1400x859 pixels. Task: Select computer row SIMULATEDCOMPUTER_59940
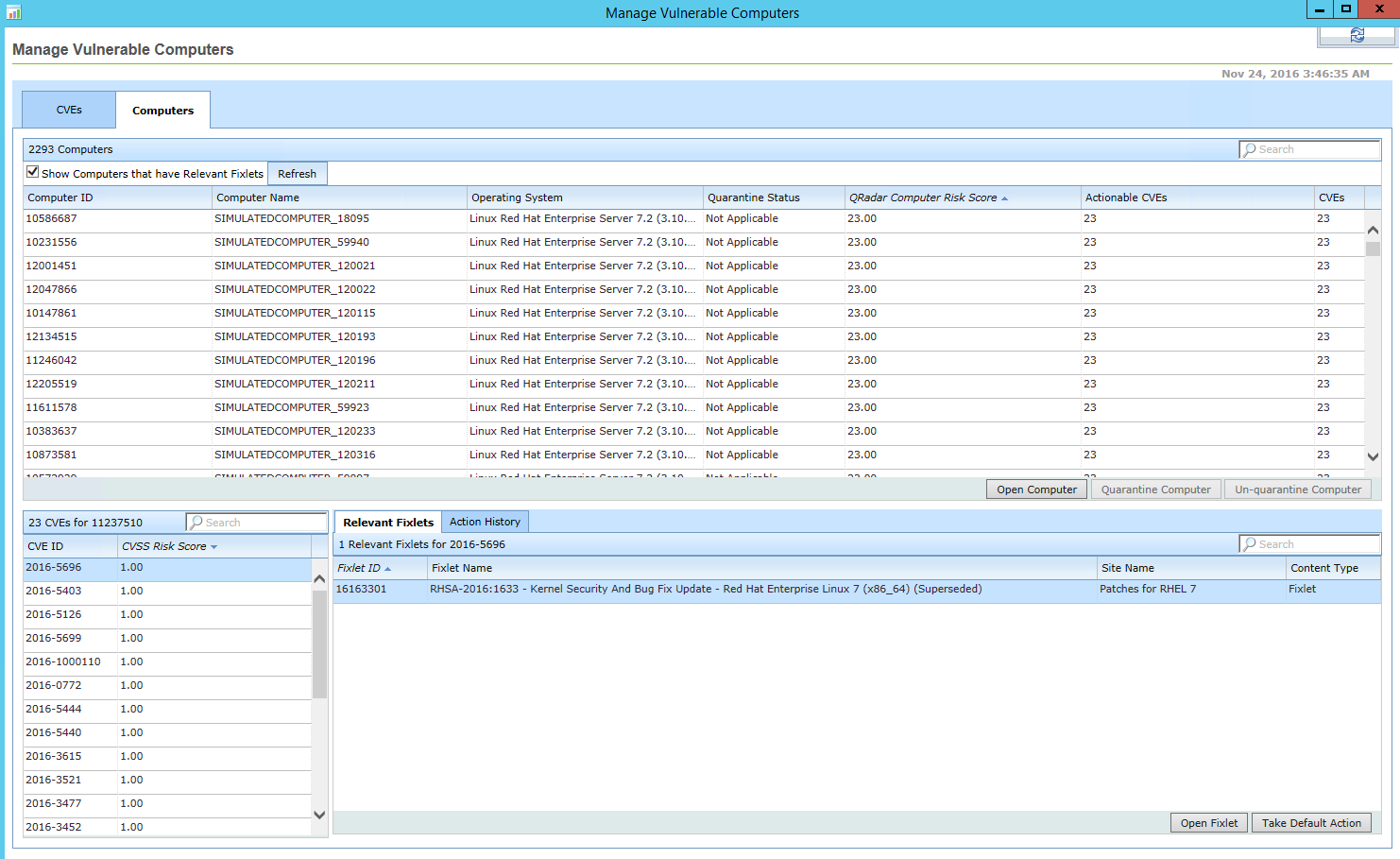[292, 242]
